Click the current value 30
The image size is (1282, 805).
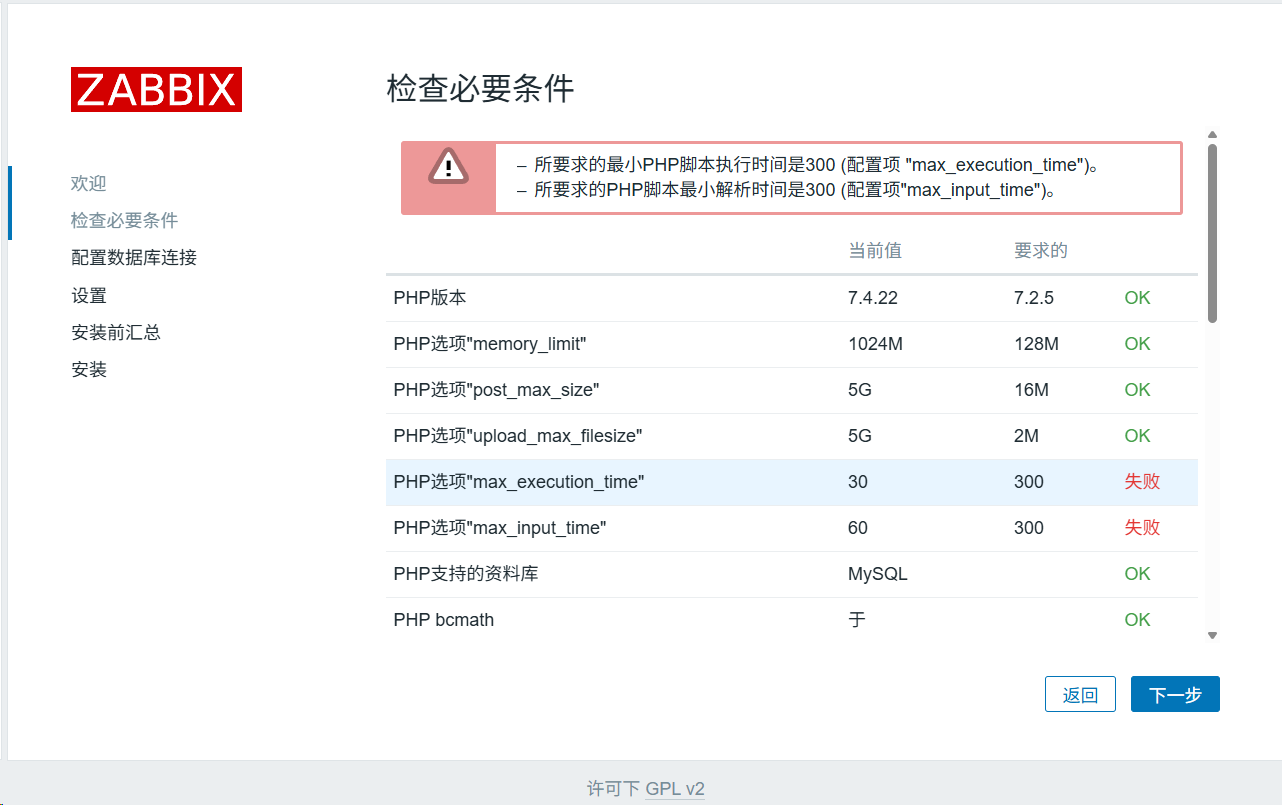(858, 482)
